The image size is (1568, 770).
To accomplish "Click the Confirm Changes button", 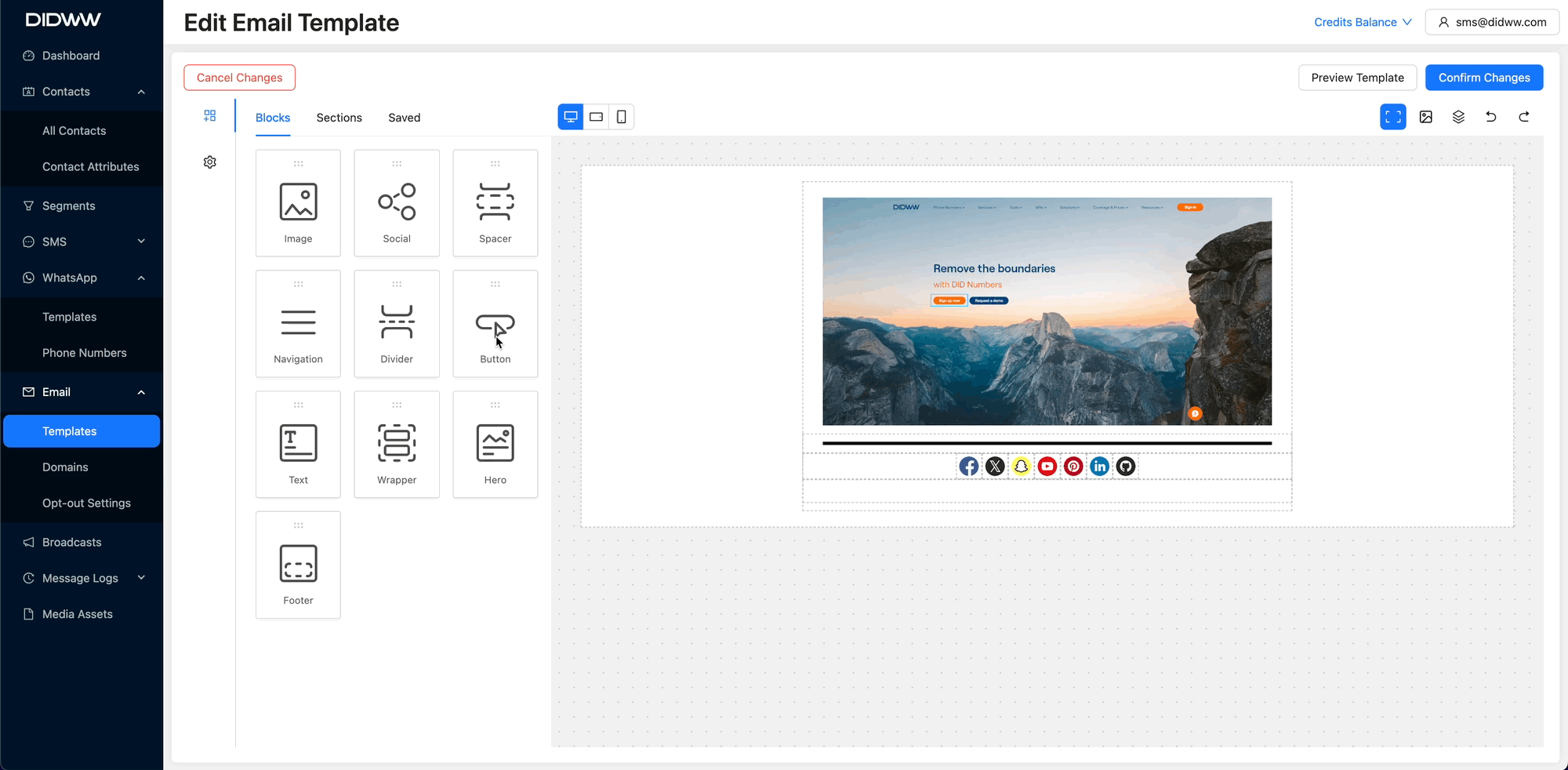I will click(x=1483, y=78).
